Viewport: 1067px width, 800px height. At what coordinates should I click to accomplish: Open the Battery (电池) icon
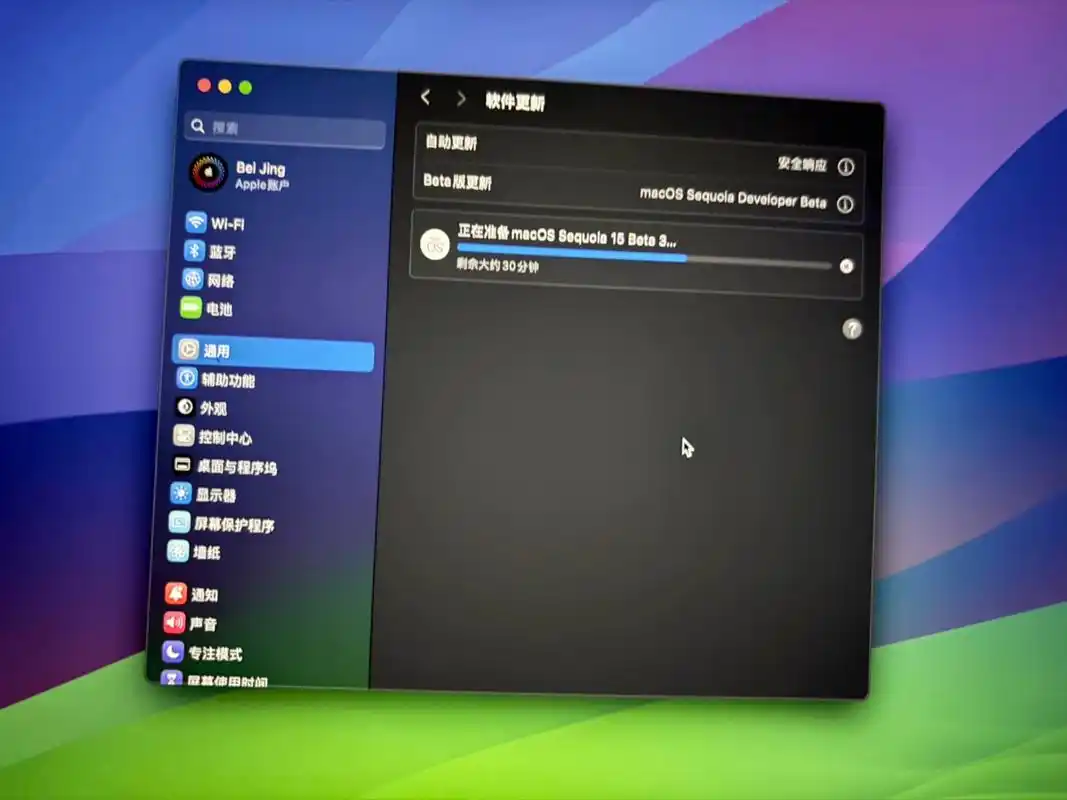click(191, 307)
